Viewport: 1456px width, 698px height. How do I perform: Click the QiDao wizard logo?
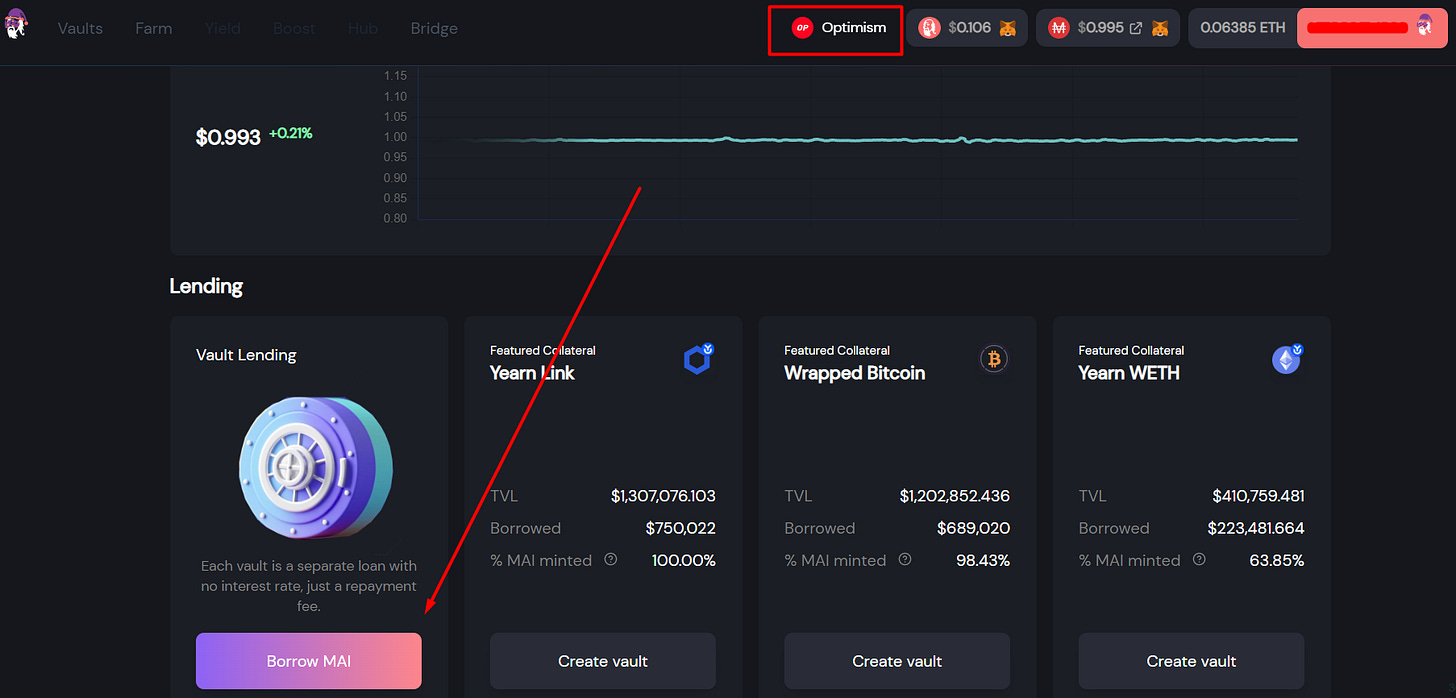click(16, 24)
